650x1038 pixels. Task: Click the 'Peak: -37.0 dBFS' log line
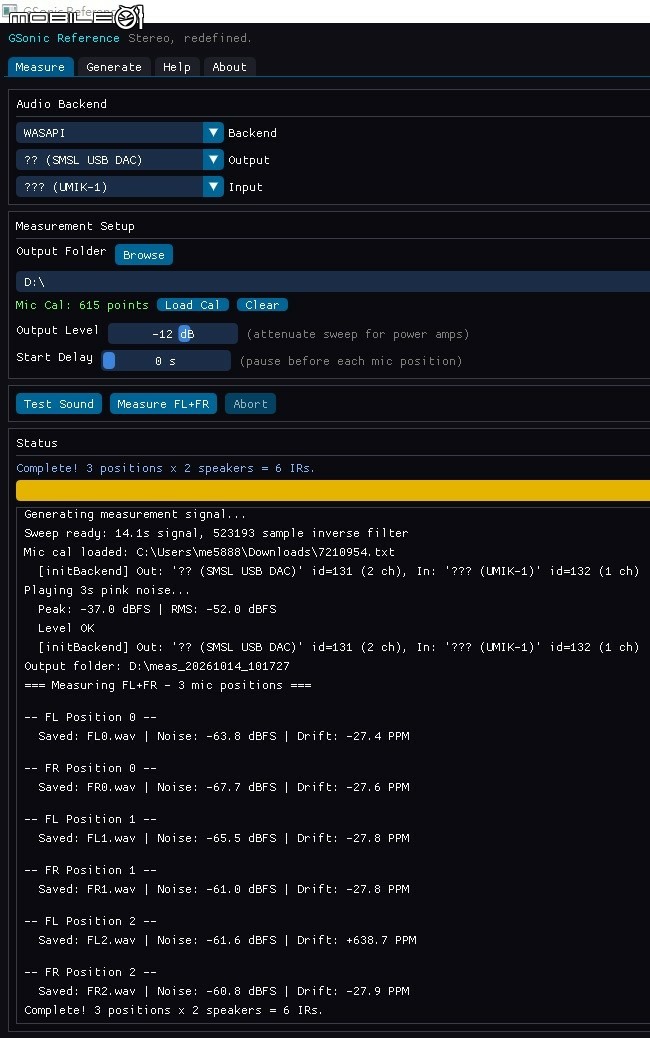coord(158,609)
